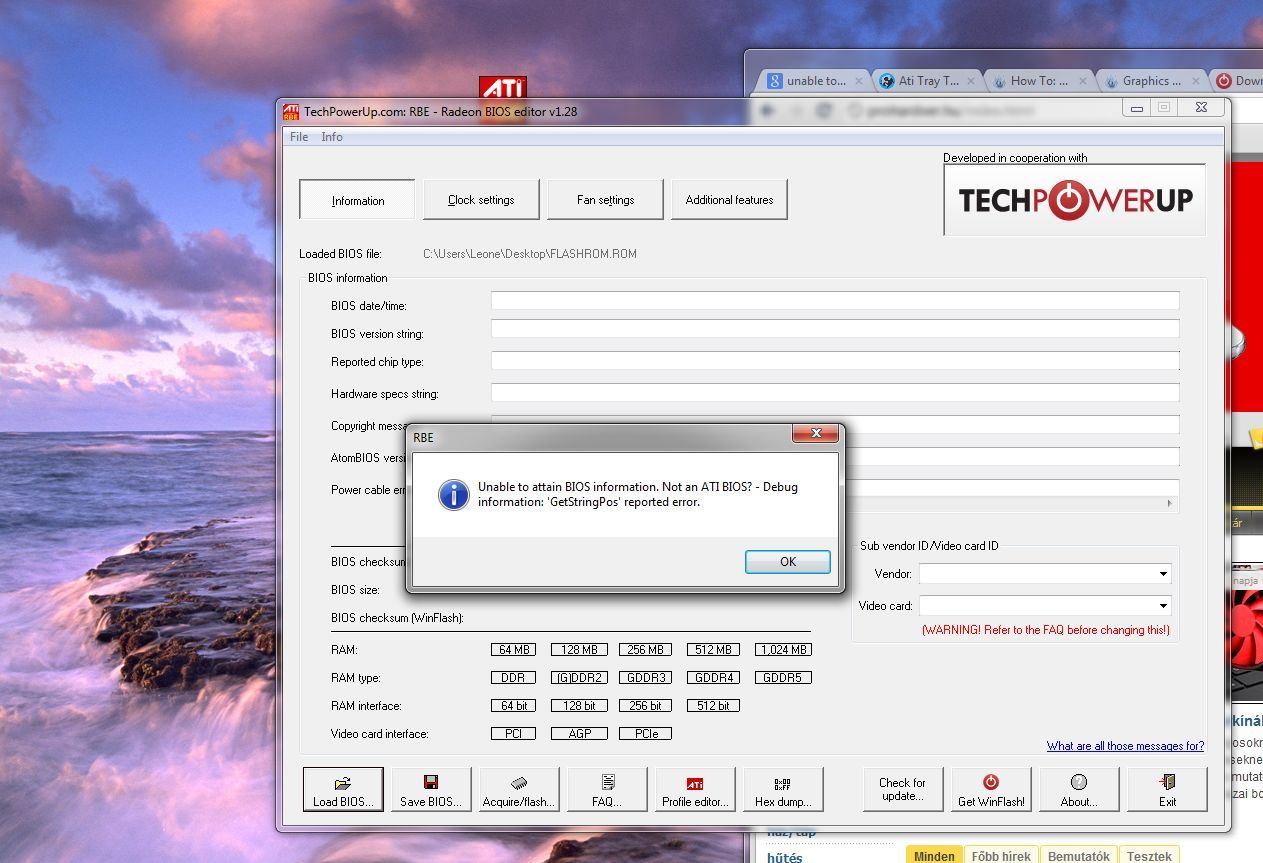Click the Exit door button
1263x863 pixels.
1167,790
